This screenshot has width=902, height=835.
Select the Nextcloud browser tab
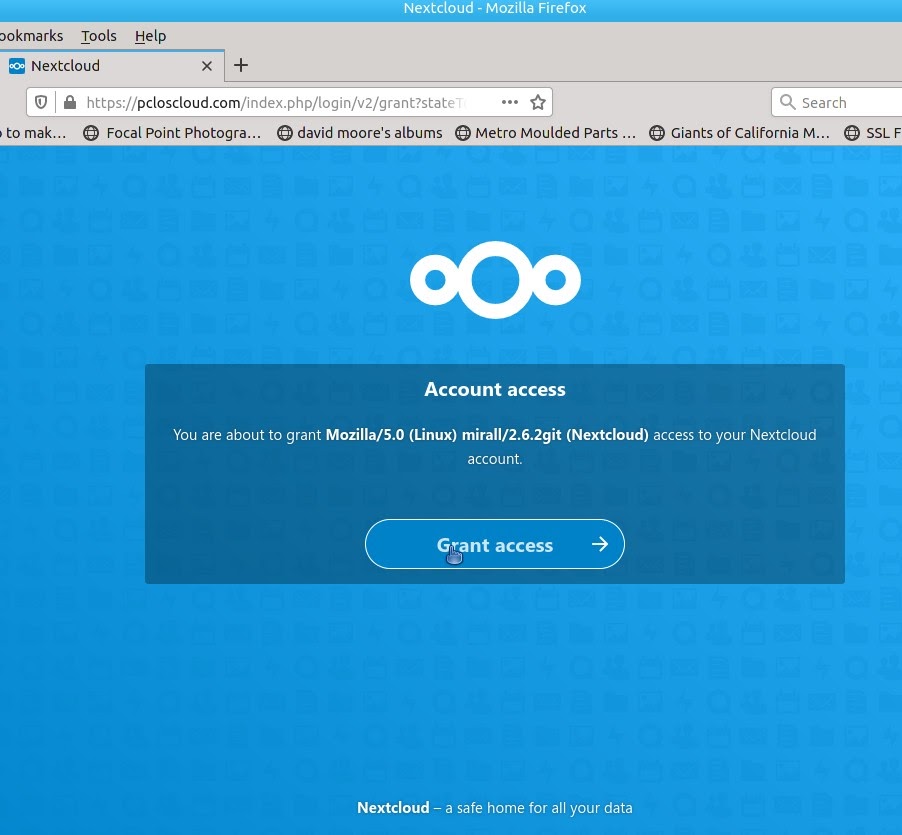[x=112, y=66]
